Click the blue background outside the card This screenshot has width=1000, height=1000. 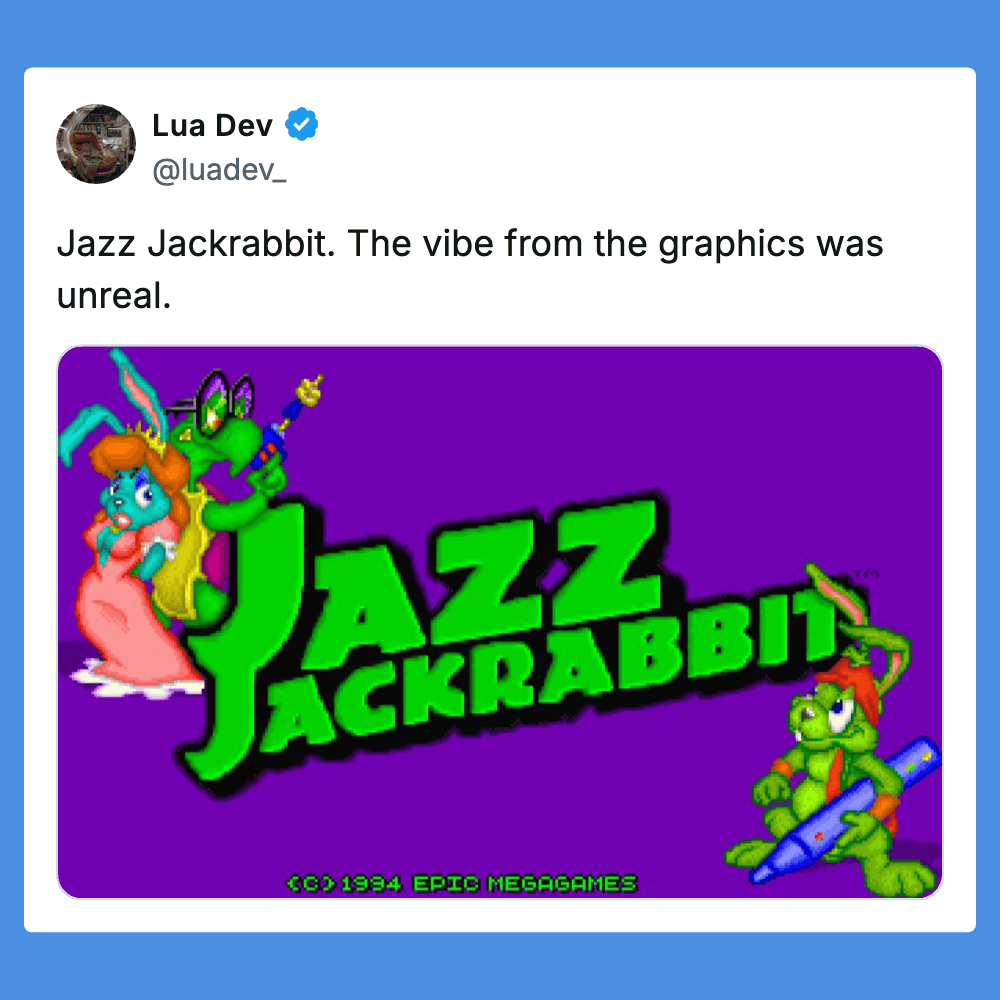[500, 32]
